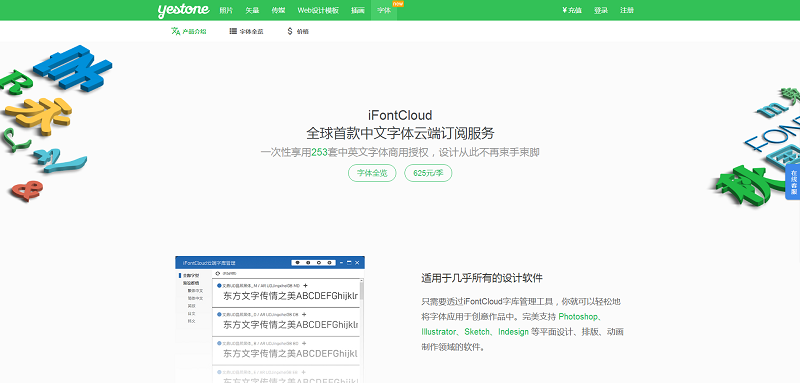Open the 矢量 menu item
The width and height of the screenshot is (800, 383).
(x=252, y=10)
